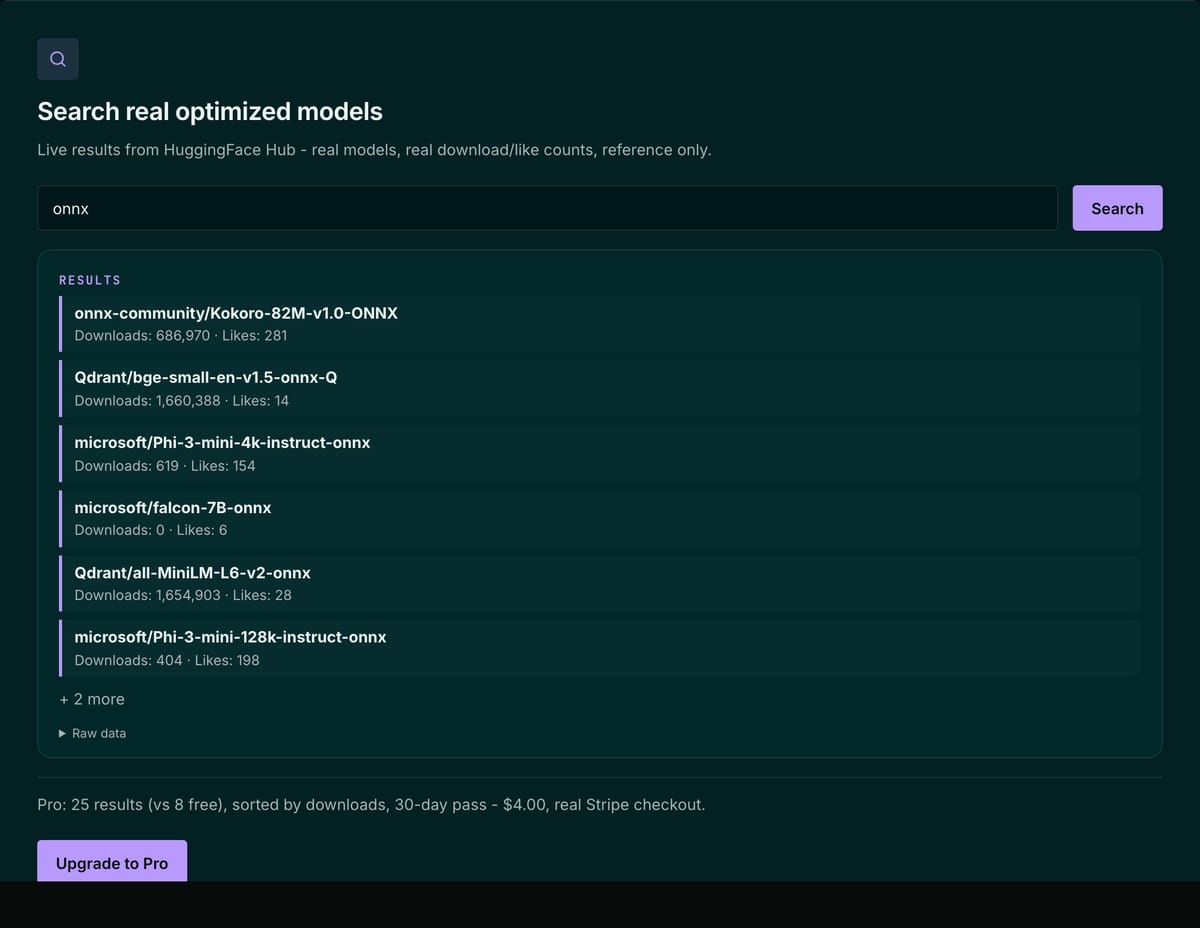1200x928 pixels.
Task: Click the Pro plan pricing description text
Action: click(371, 804)
